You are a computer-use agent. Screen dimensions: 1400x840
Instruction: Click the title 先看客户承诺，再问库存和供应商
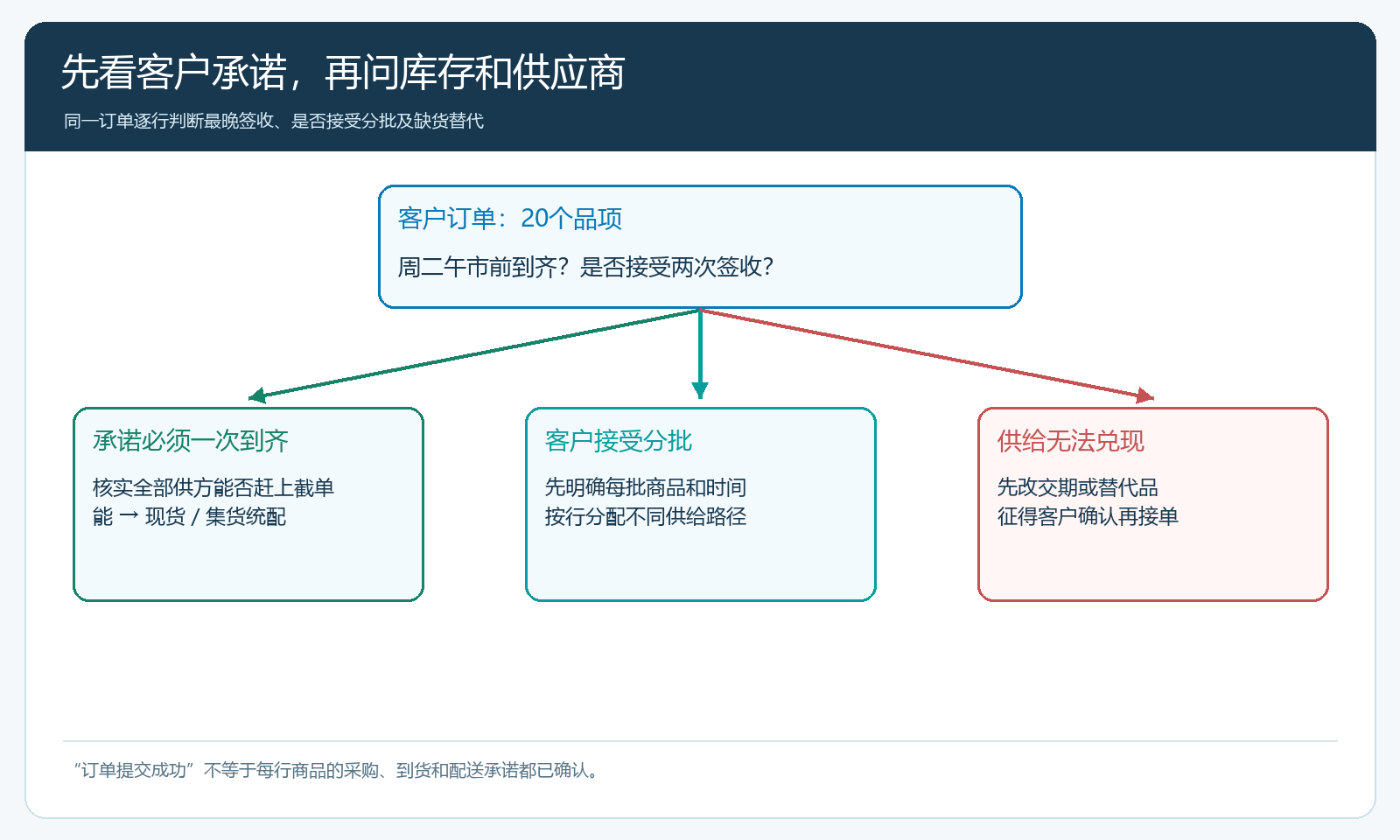pyautogui.click(x=343, y=73)
